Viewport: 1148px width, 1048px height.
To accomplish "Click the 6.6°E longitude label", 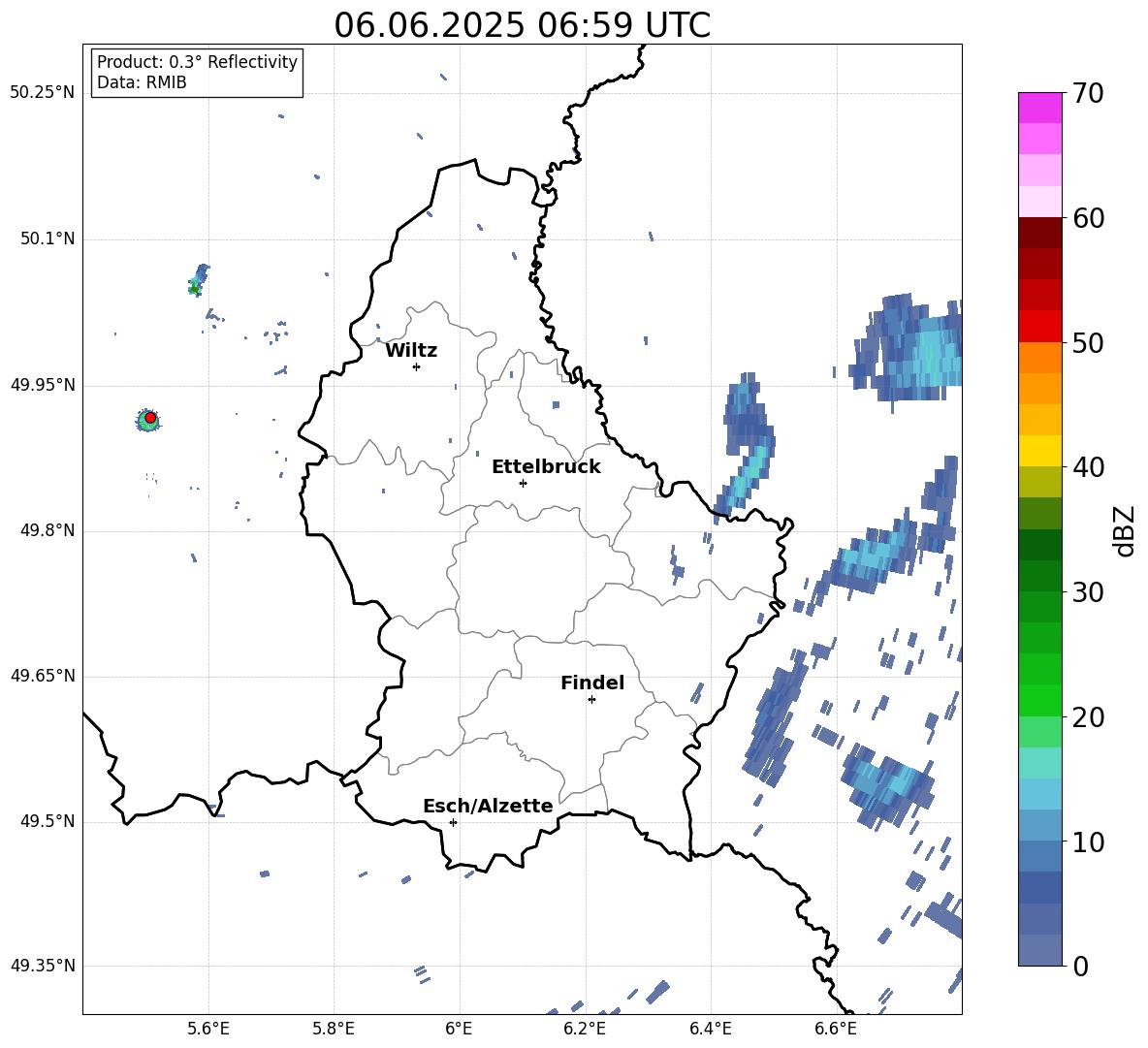I will point(836,1029).
